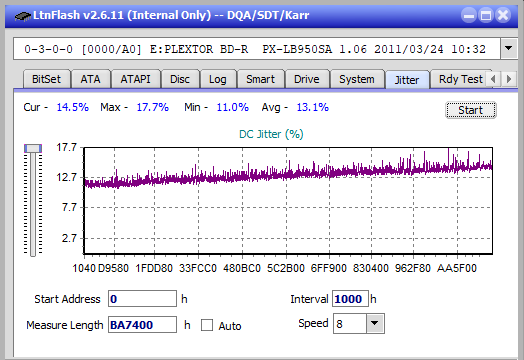
Task: Switch to the Log tab
Action: [218, 79]
